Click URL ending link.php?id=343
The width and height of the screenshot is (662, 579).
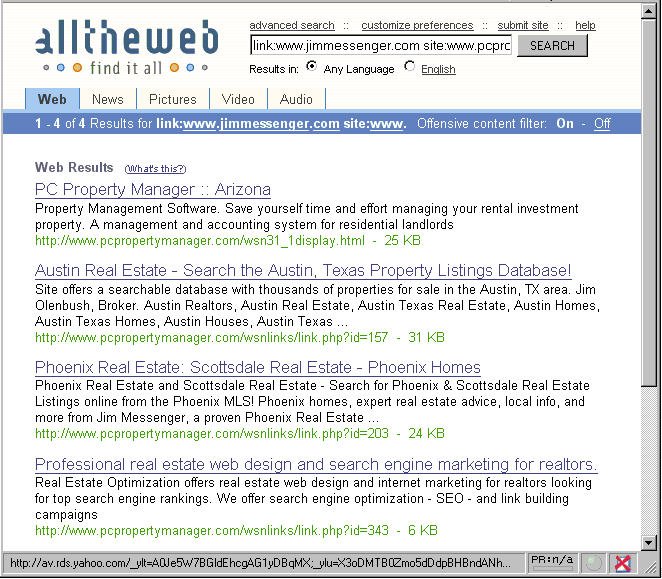[x=212, y=530]
